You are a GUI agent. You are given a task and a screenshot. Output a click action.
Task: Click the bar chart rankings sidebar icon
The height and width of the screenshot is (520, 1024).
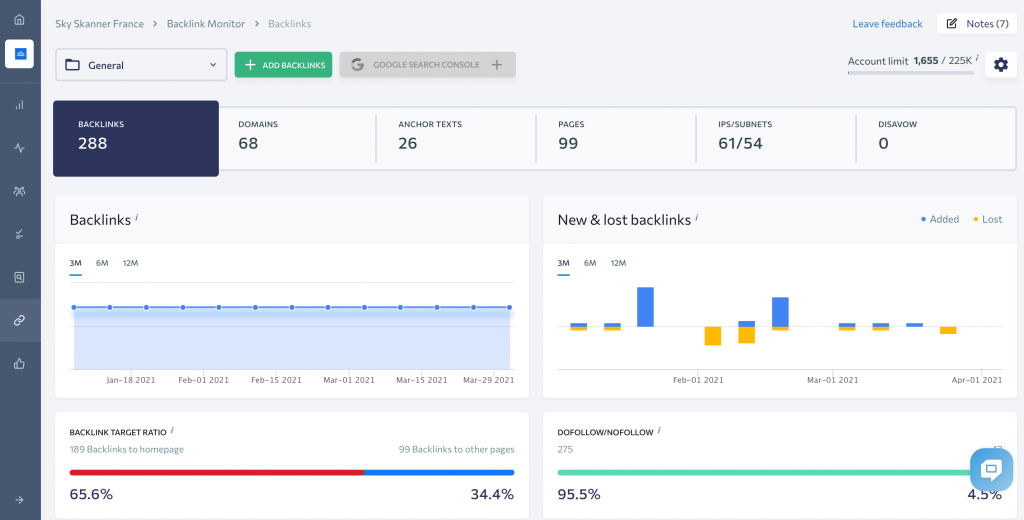coord(19,104)
